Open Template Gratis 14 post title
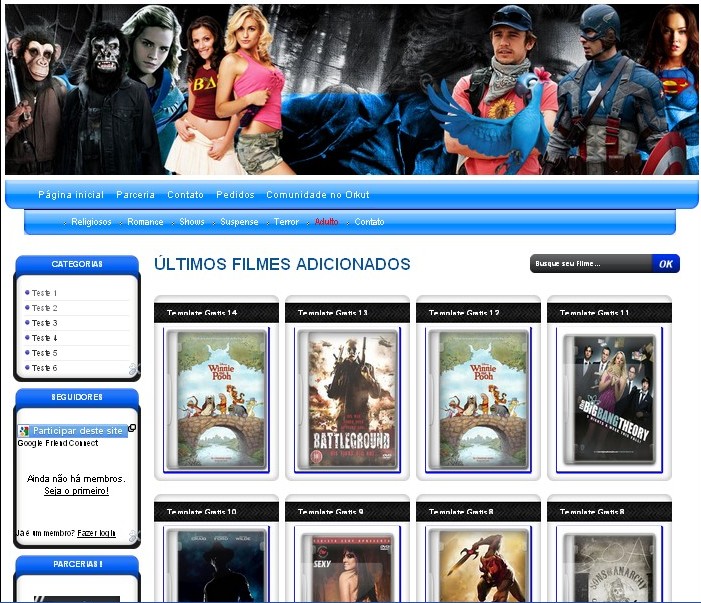Viewport: 701px width, 603px height. coord(202,313)
